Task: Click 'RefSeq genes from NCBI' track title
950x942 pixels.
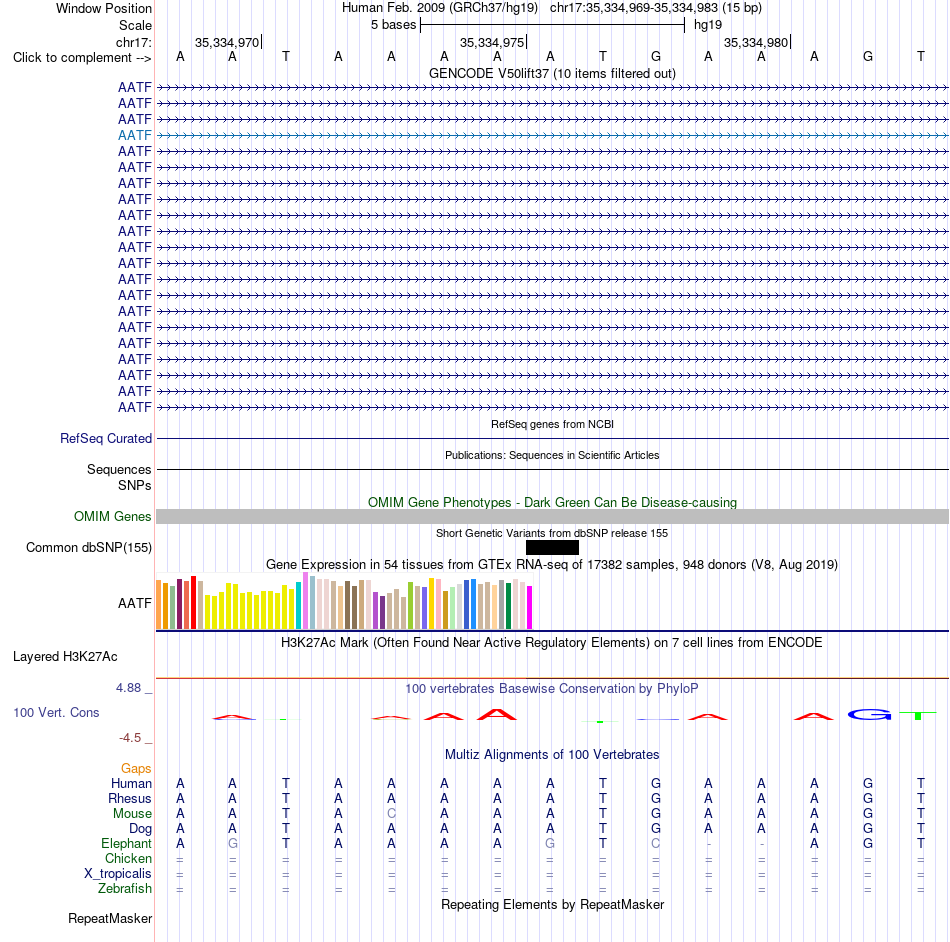Action: point(552,424)
